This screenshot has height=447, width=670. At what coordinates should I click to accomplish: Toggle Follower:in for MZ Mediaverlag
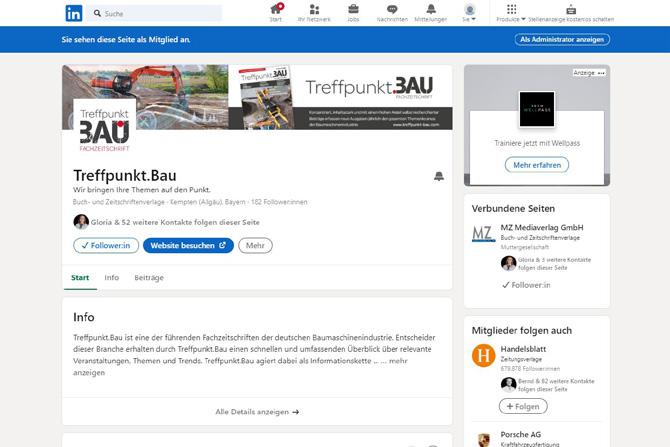pyautogui.click(x=526, y=285)
